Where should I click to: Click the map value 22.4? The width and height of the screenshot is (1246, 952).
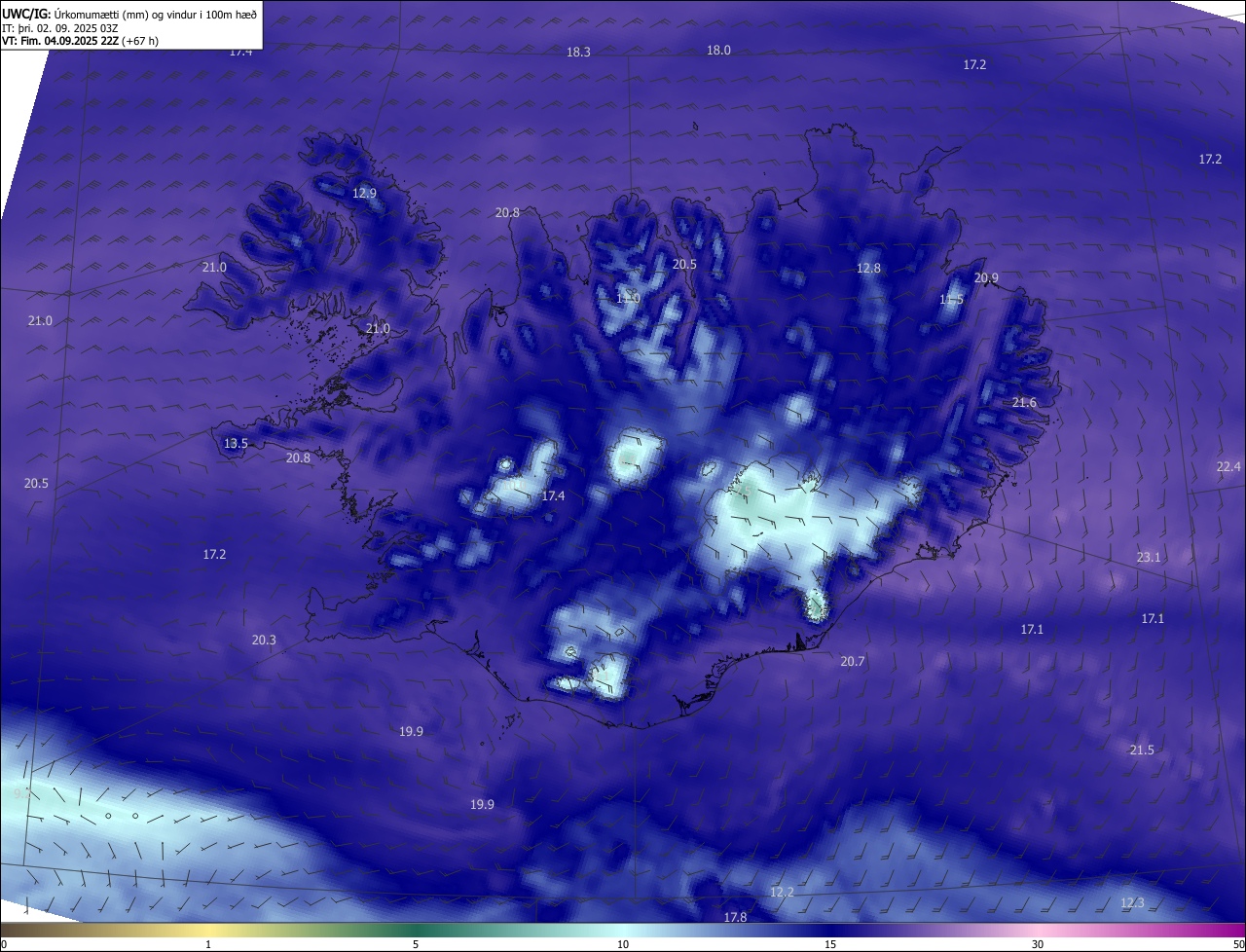click(1228, 466)
